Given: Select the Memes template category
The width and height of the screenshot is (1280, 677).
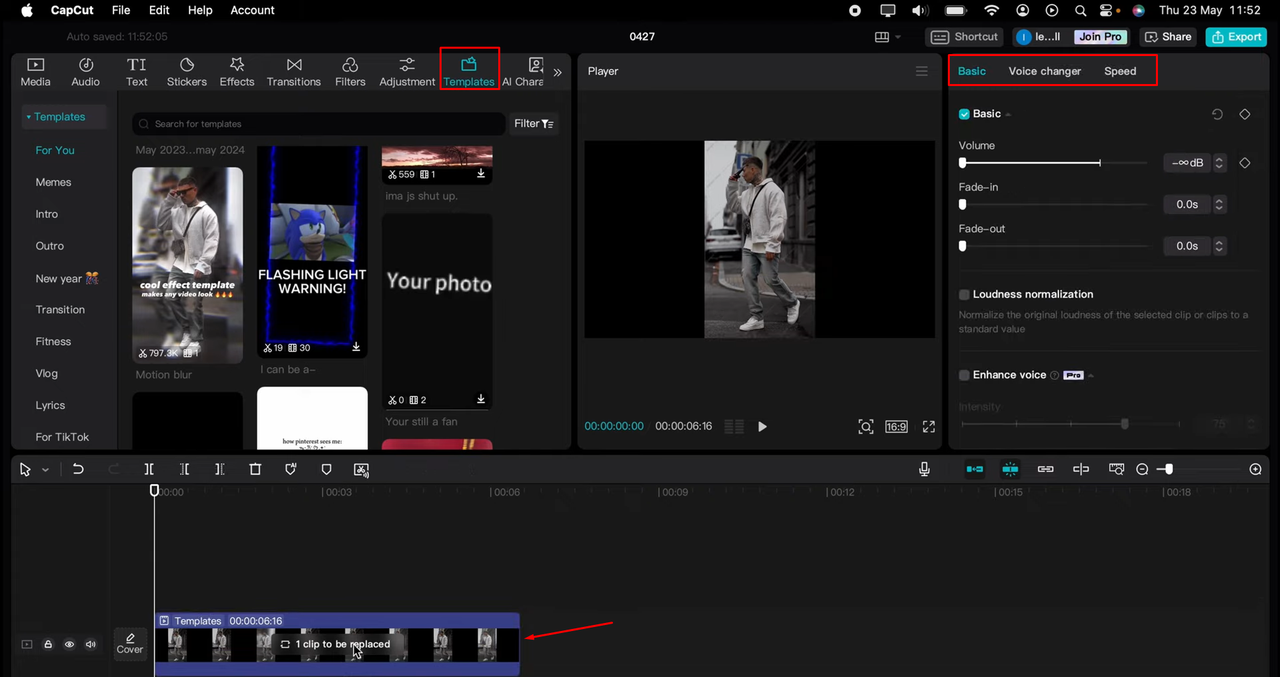Looking at the screenshot, I should (54, 182).
